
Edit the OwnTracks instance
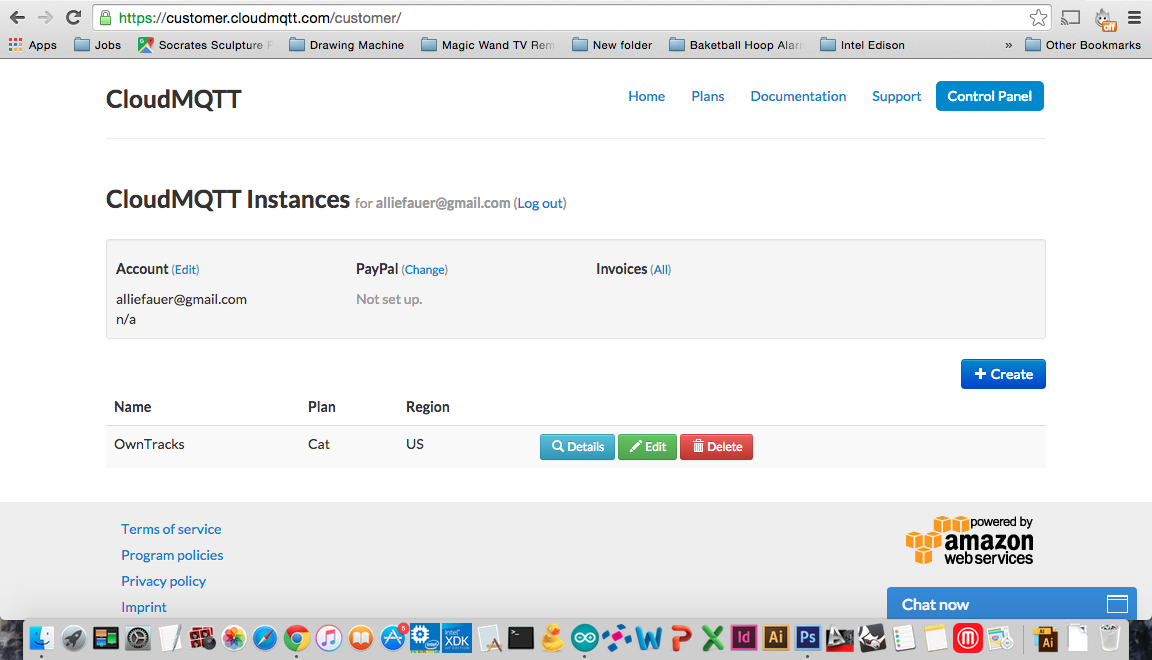click(x=647, y=446)
